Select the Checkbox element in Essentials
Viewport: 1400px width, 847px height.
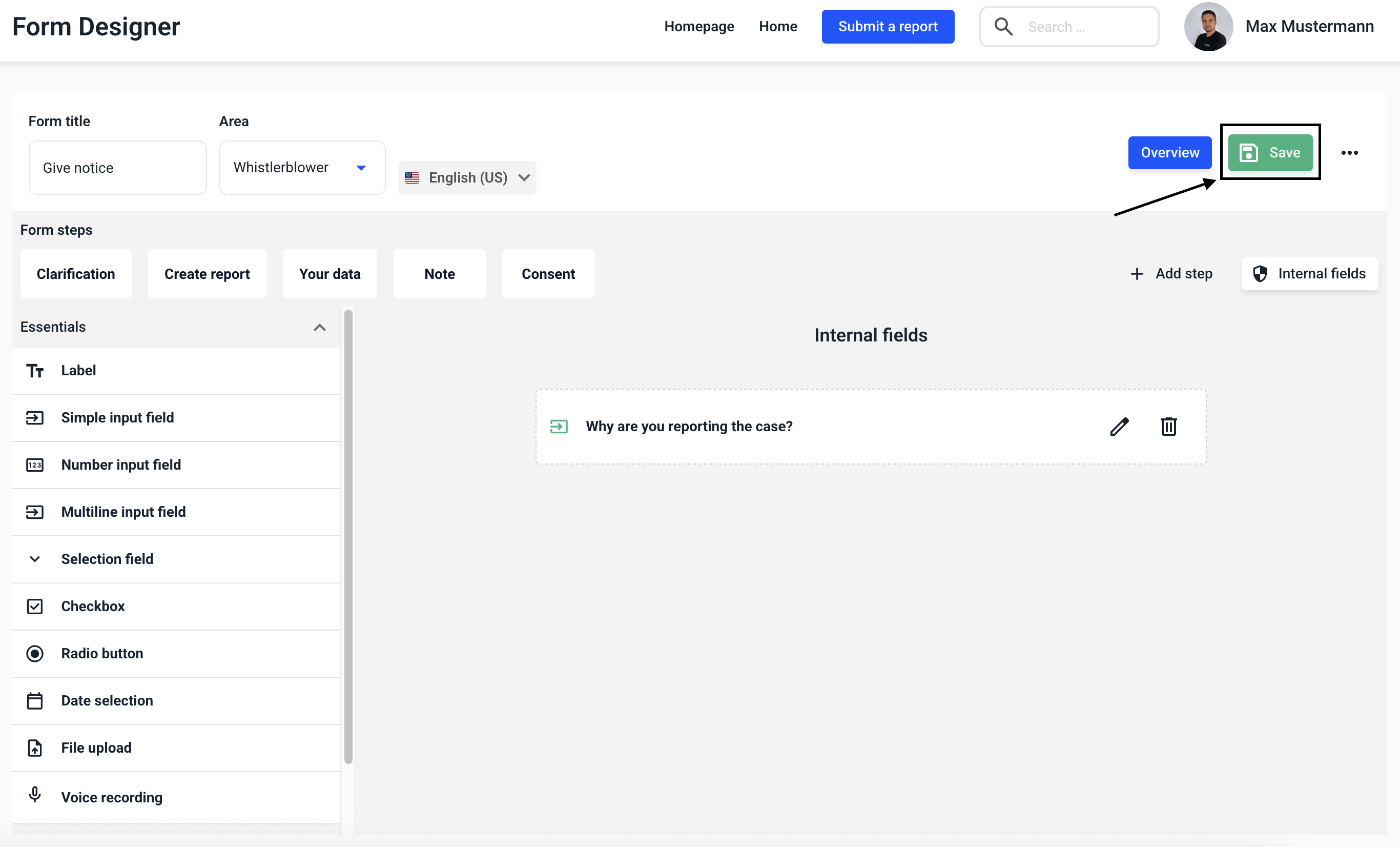[x=93, y=606]
